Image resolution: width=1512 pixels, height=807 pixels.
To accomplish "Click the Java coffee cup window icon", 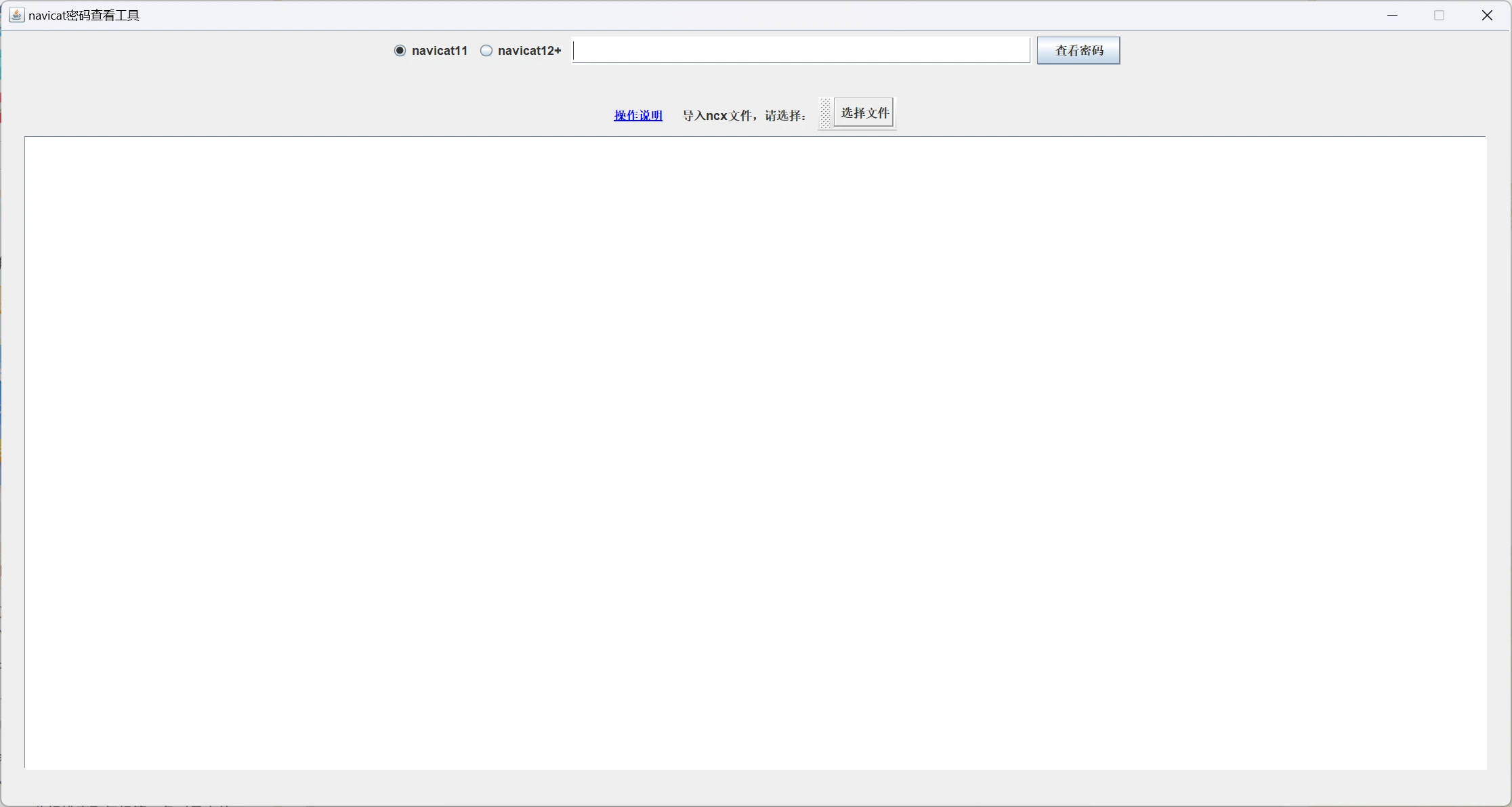I will click(x=16, y=15).
